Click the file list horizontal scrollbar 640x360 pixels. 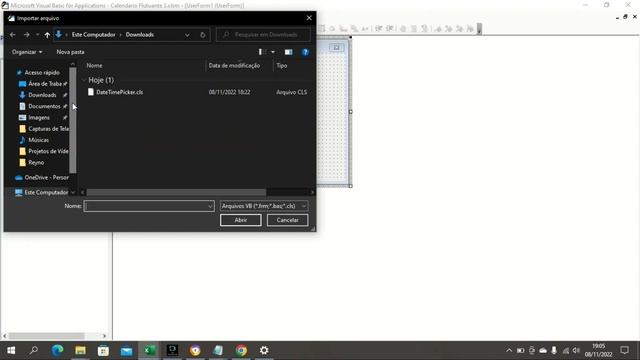tap(176, 192)
